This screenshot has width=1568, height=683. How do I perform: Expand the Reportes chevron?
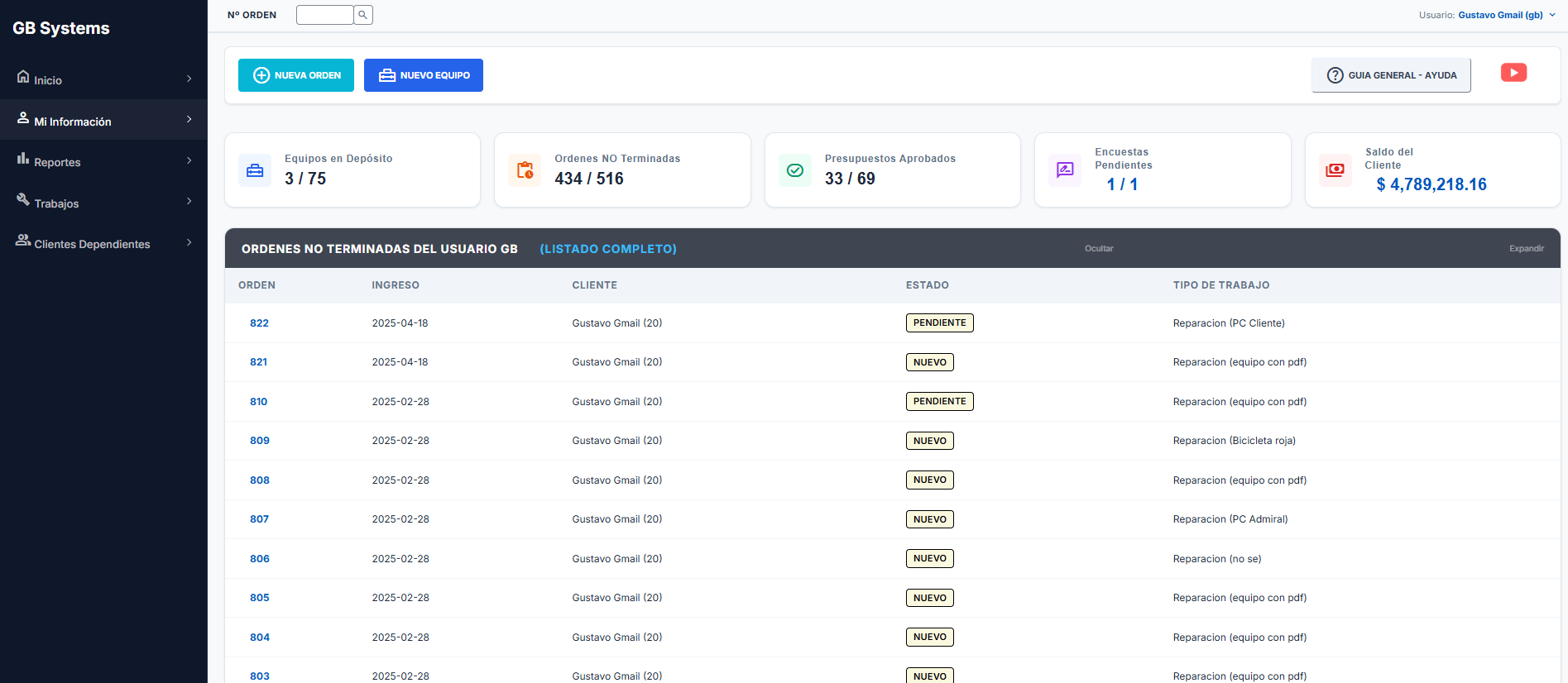[x=189, y=161]
